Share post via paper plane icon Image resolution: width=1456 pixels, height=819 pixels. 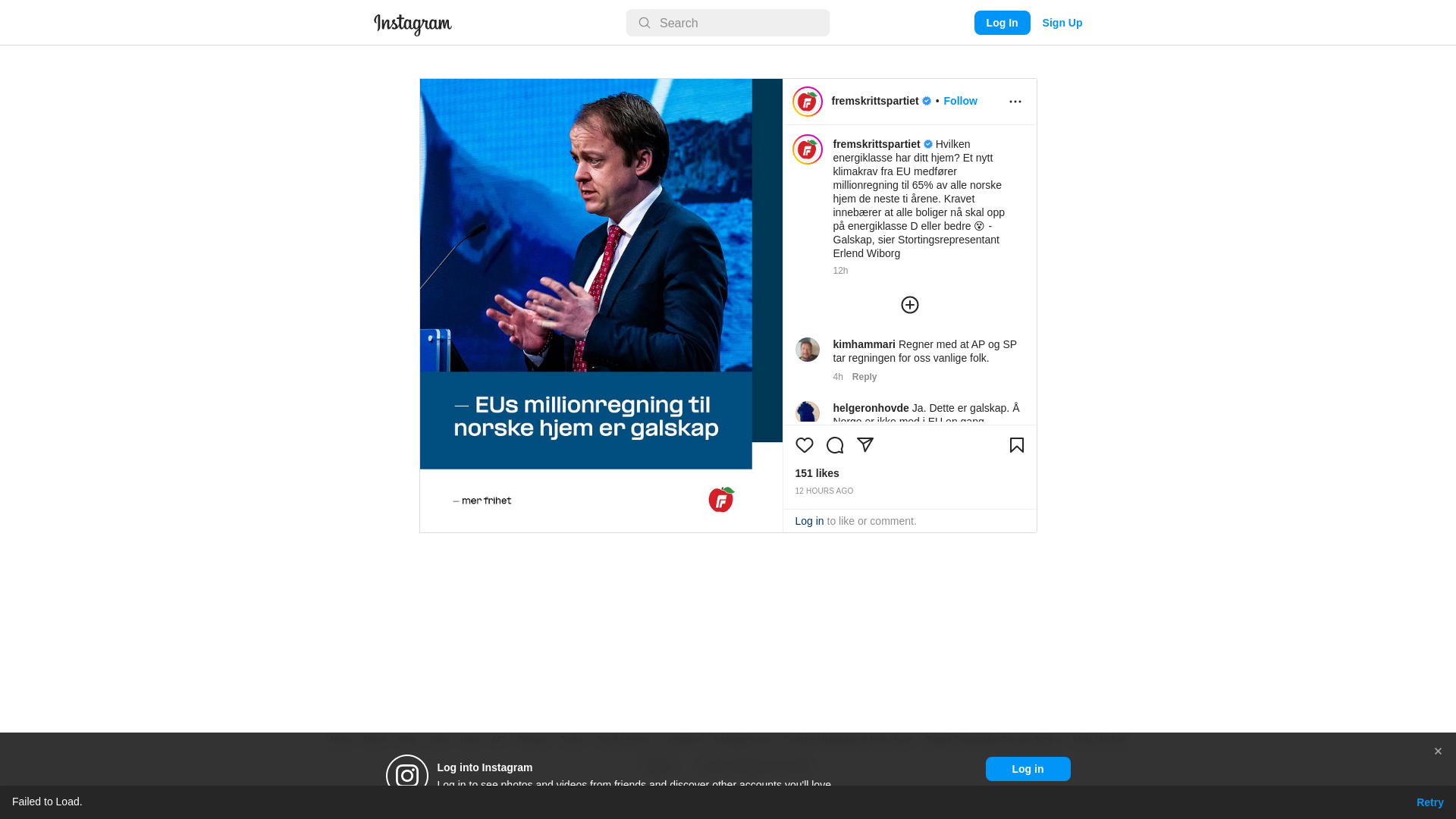click(x=865, y=445)
